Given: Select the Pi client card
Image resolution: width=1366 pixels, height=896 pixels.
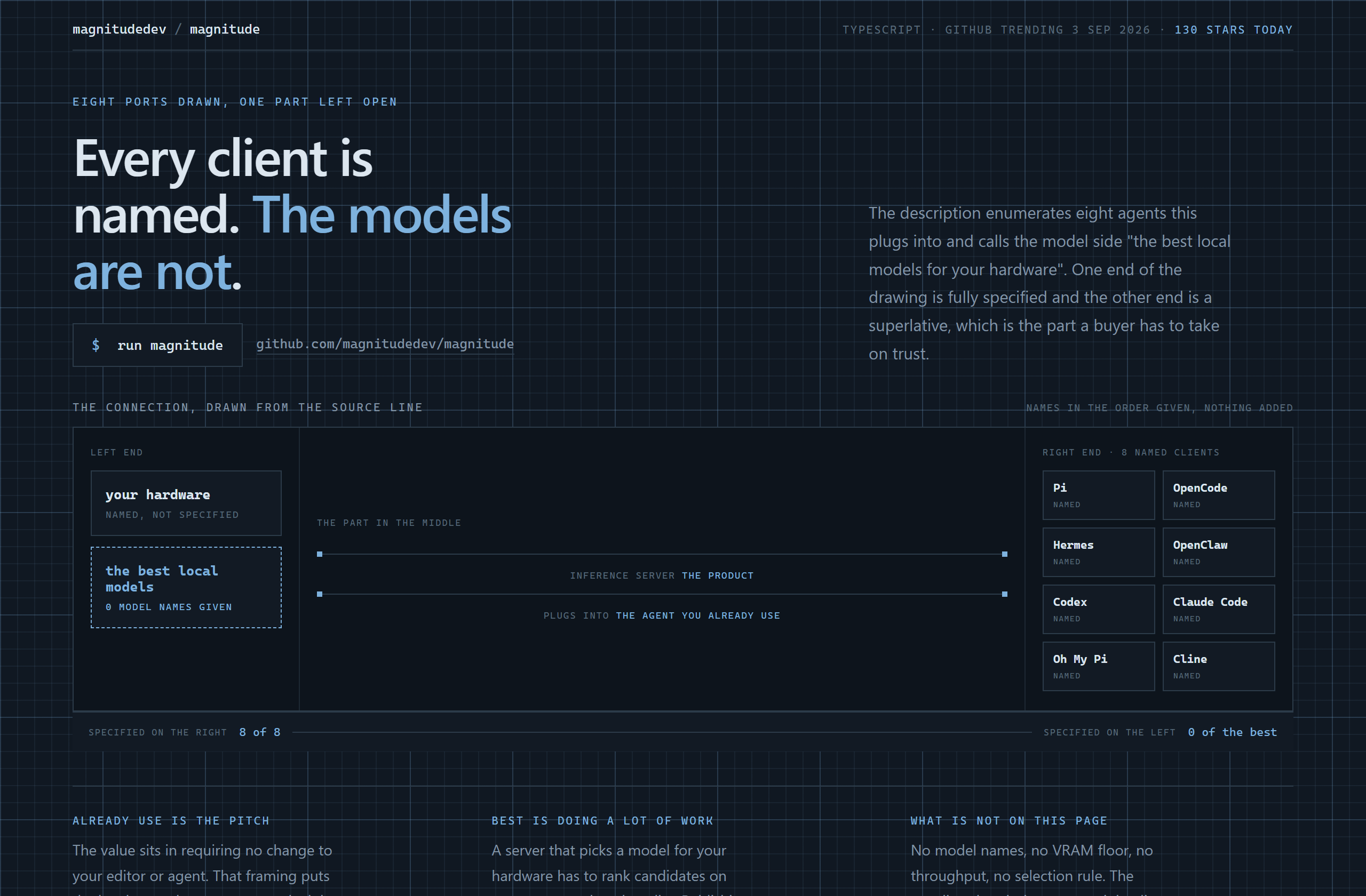Looking at the screenshot, I should click(1098, 495).
